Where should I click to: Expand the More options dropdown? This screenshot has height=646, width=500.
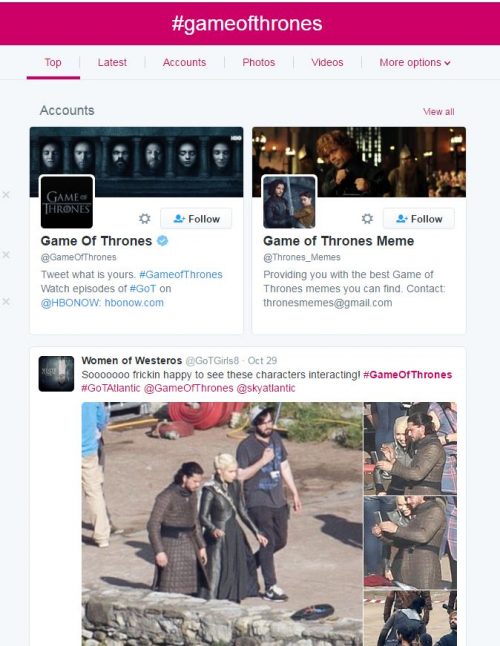[415, 63]
